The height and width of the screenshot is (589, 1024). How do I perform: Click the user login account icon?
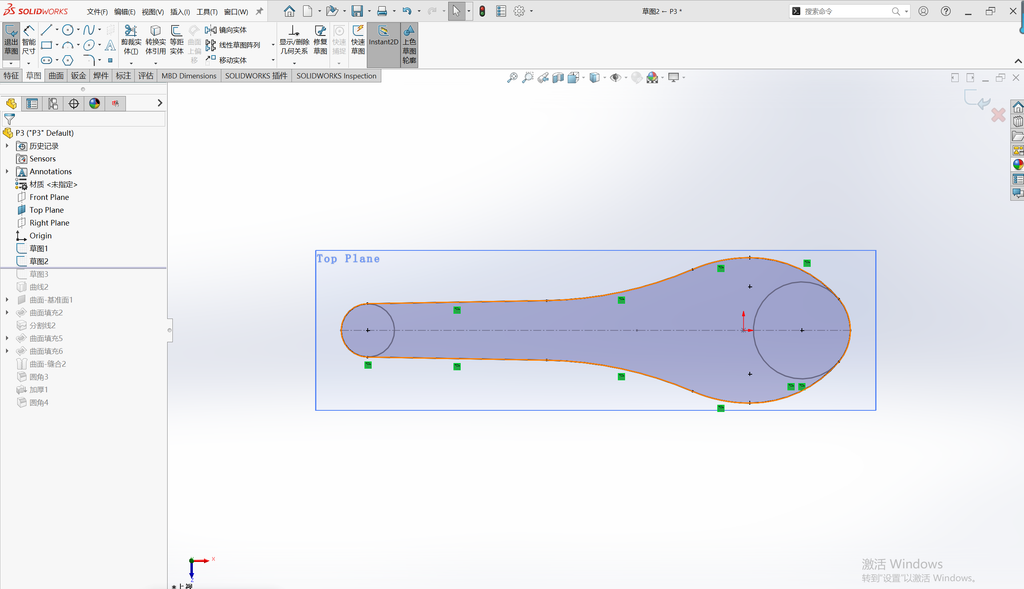pos(923,11)
